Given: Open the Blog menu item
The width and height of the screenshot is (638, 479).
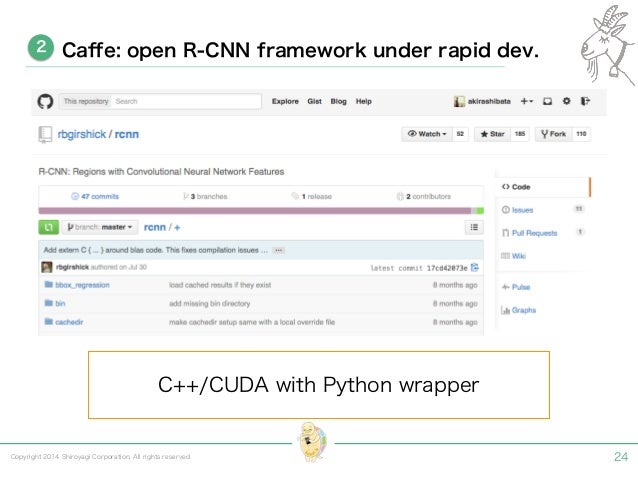Looking at the screenshot, I should point(338,101).
